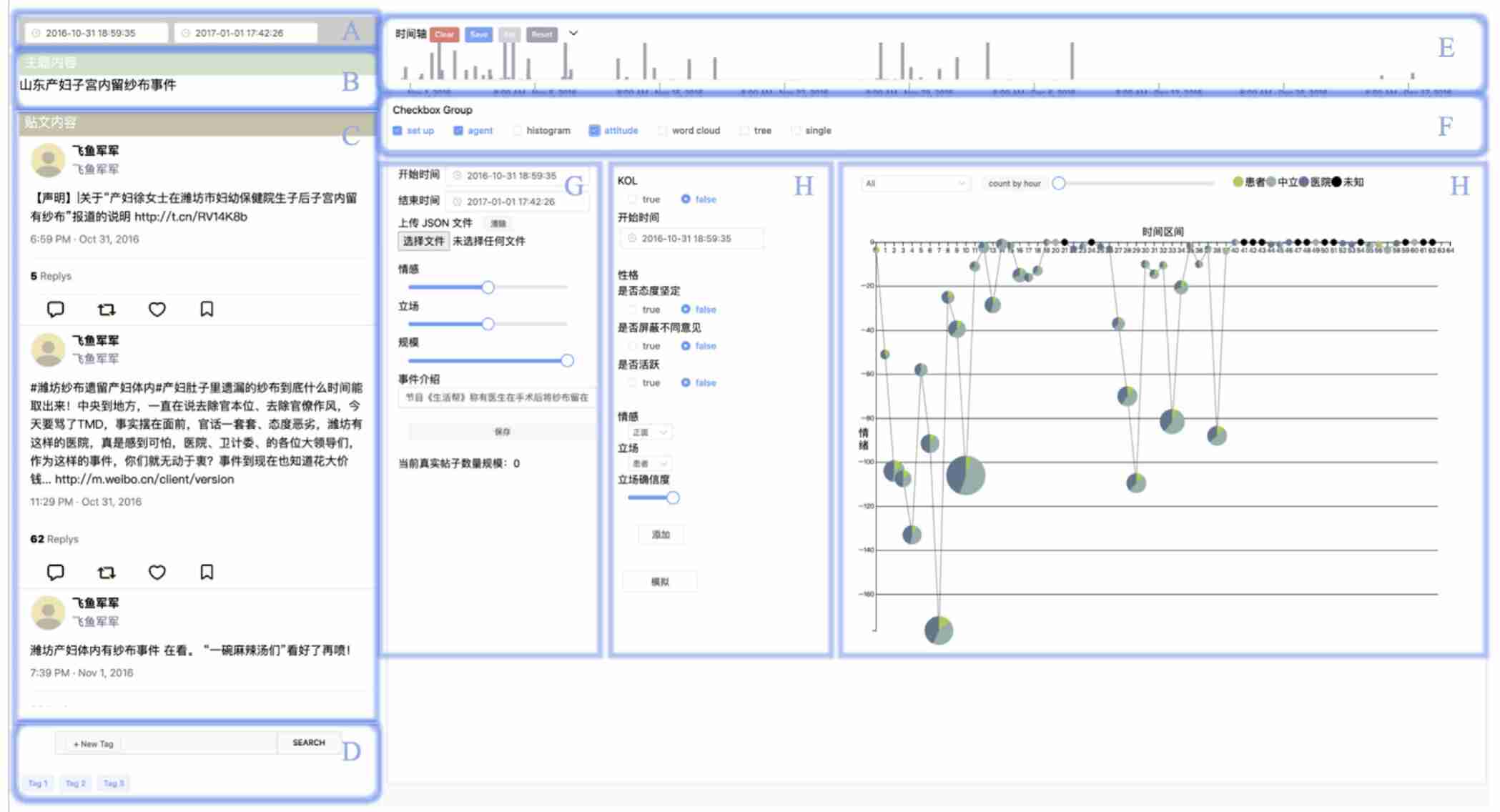Viewport: 1500px width, 812px height.
Task: Like the 62-reply post
Action: (157, 572)
